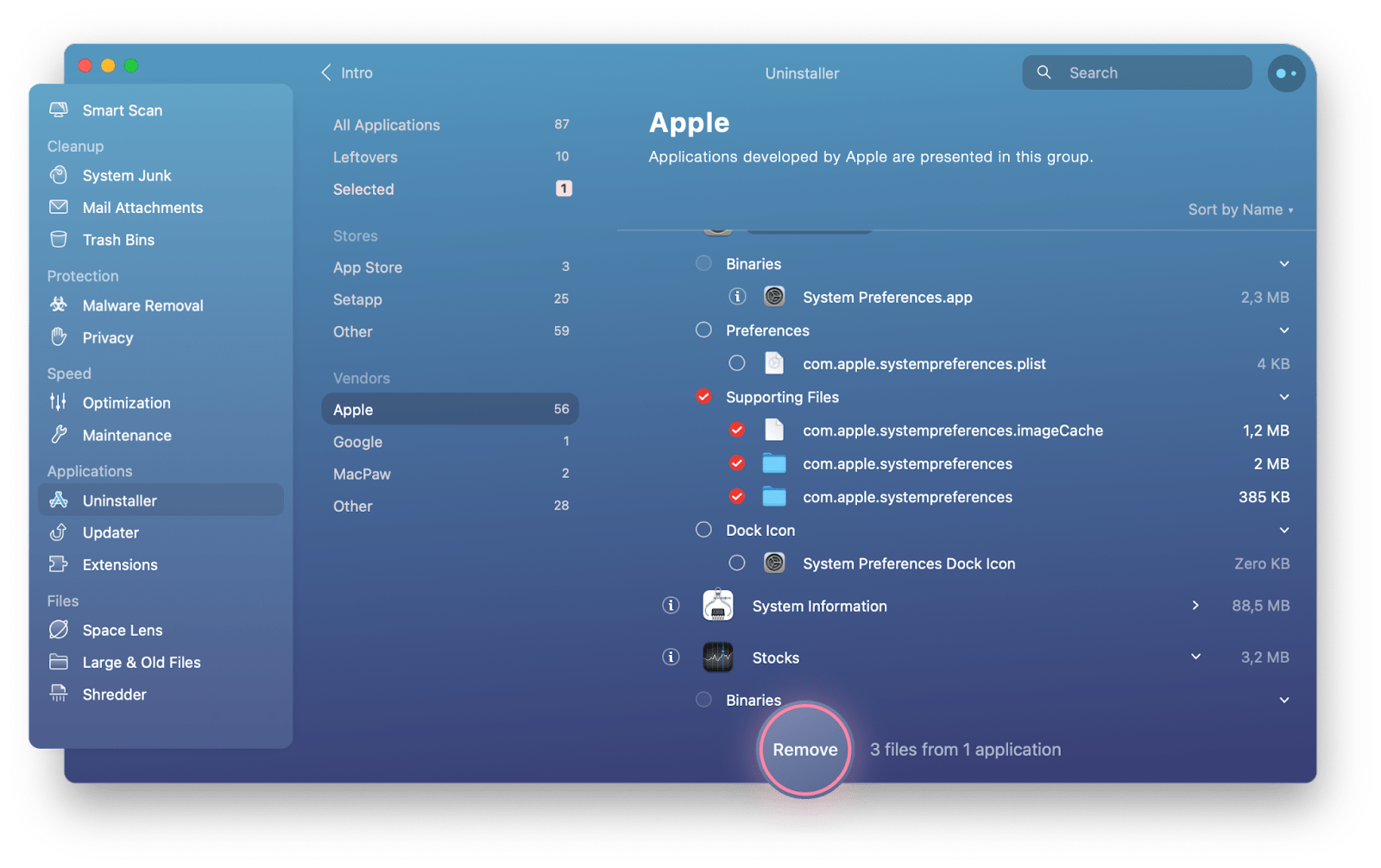Screen dimensions: 1381x868
Task: Uncheck com.apple.systempreferences.imageCache
Action: pyautogui.click(x=736, y=430)
